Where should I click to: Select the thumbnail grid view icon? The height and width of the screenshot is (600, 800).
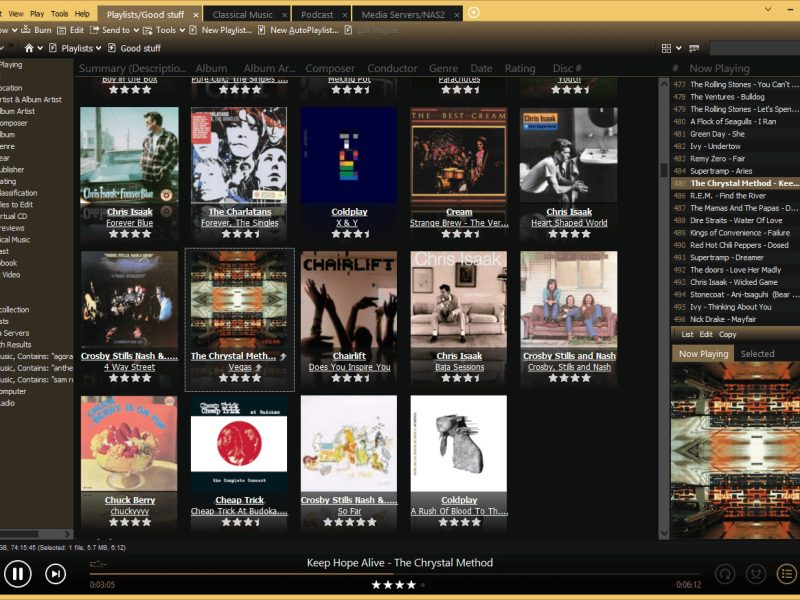666,48
